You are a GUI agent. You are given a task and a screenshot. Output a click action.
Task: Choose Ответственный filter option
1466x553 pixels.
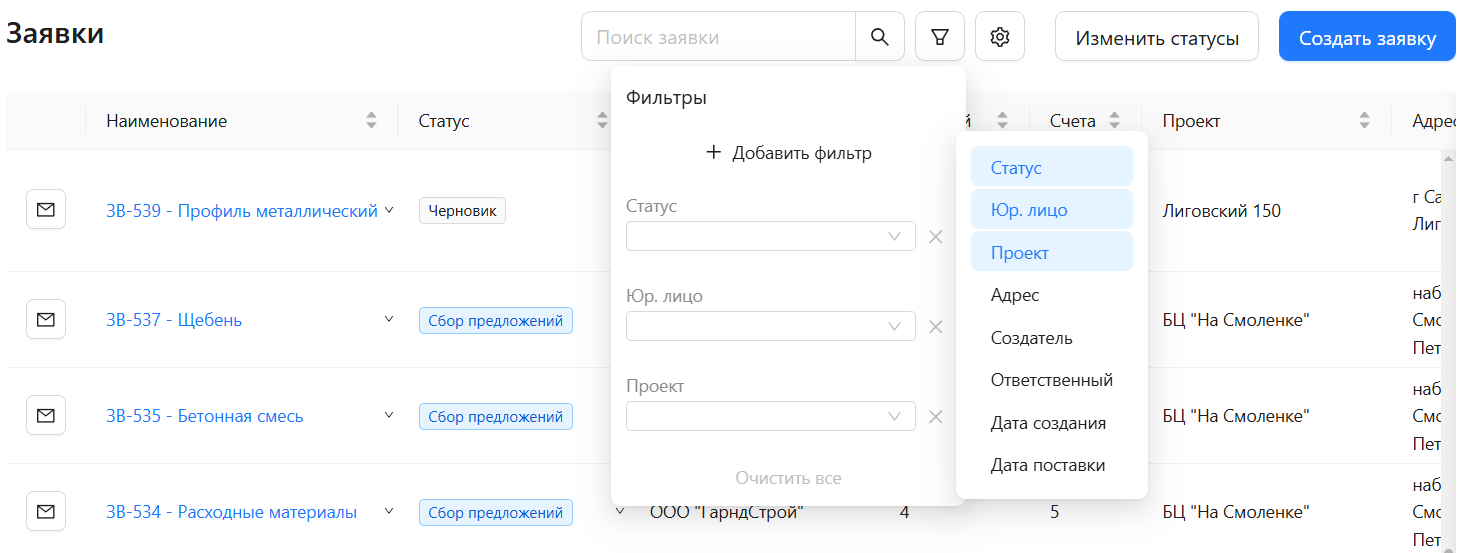tap(1051, 381)
